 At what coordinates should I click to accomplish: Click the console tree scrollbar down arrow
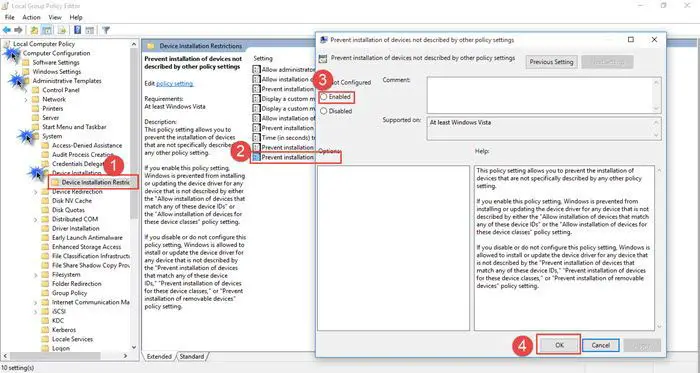[134, 348]
